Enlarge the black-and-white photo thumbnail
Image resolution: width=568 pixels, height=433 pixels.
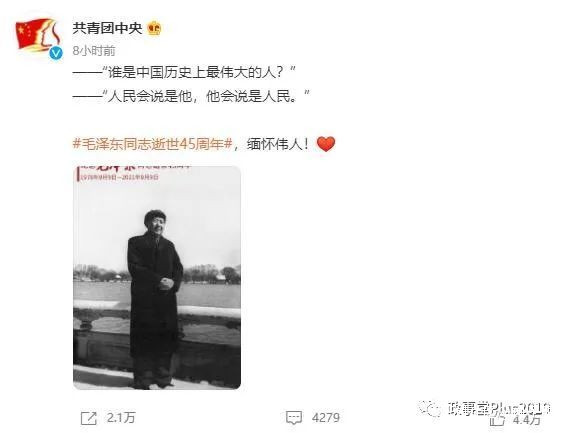click(x=157, y=278)
